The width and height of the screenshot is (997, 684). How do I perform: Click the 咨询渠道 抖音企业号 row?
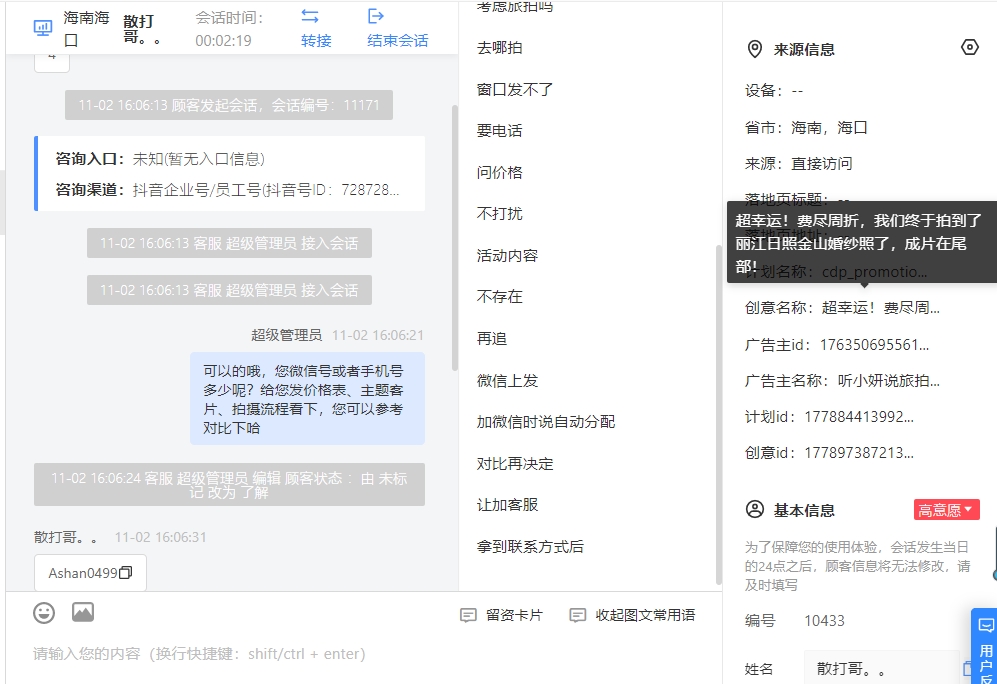pyautogui.click(x=230, y=189)
